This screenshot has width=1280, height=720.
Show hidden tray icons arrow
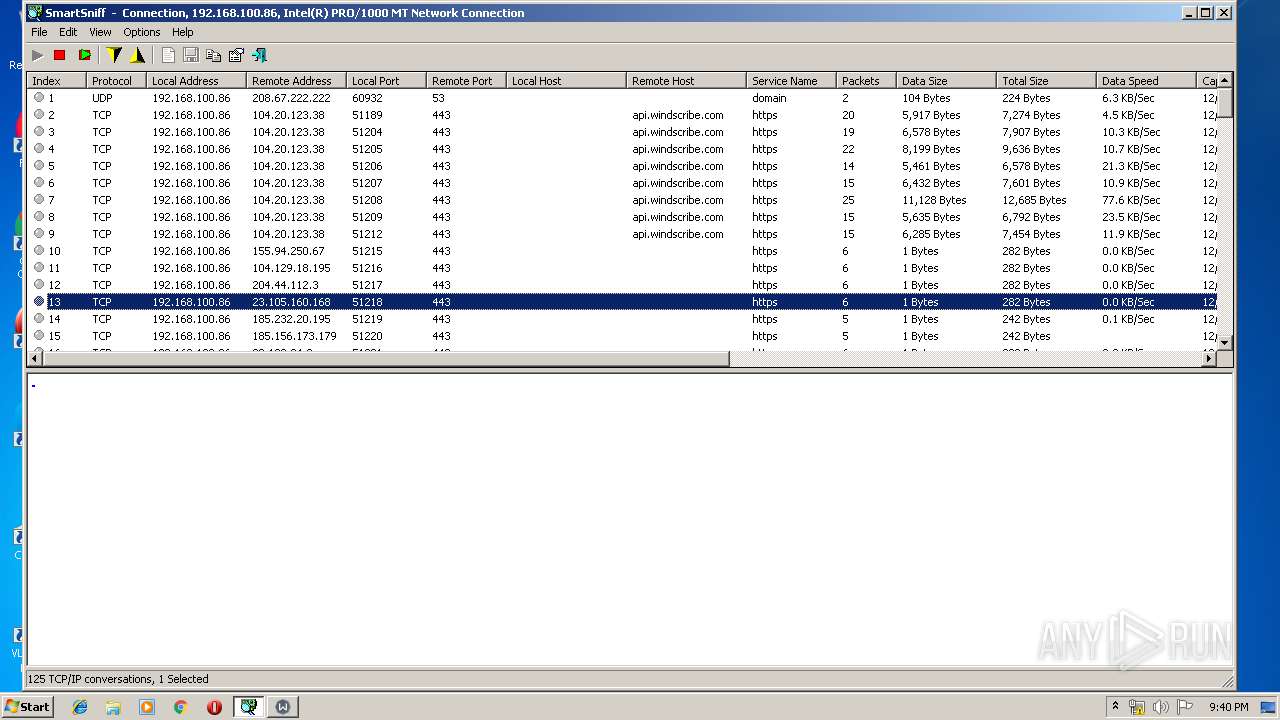(x=1115, y=706)
